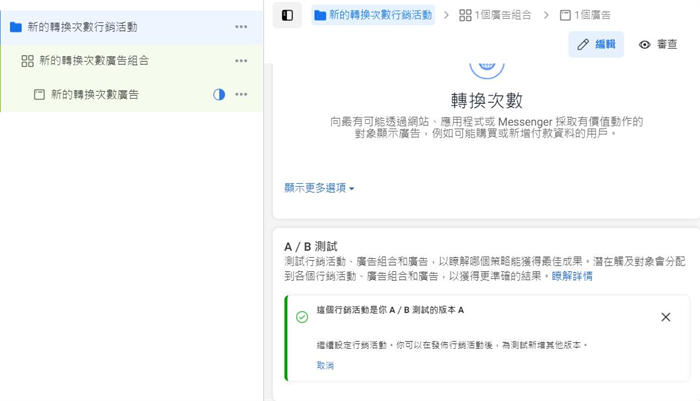This screenshot has height=401, width=700.
Task: Open the three-dot menu for 新的轉換次數廣告
Action: (x=241, y=95)
